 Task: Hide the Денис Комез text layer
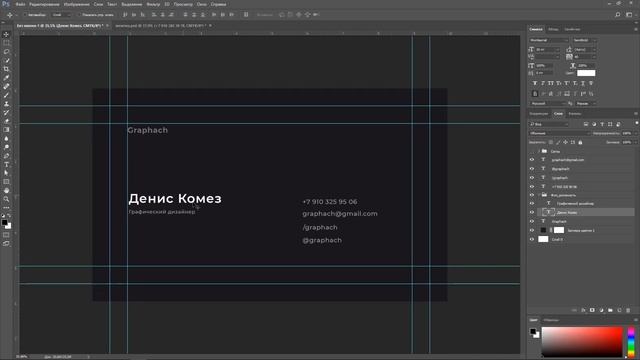pyautogui.click(x=532, y=212)
